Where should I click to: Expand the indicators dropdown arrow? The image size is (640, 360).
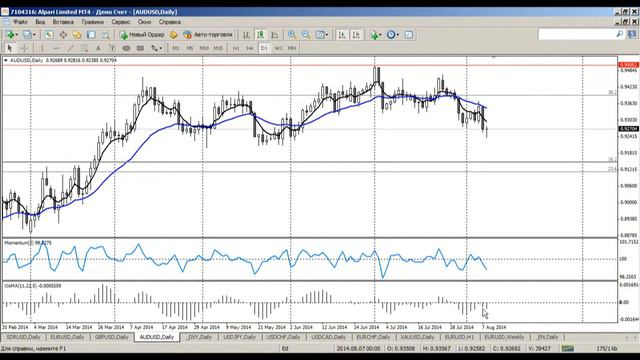(x=380, y=35)
